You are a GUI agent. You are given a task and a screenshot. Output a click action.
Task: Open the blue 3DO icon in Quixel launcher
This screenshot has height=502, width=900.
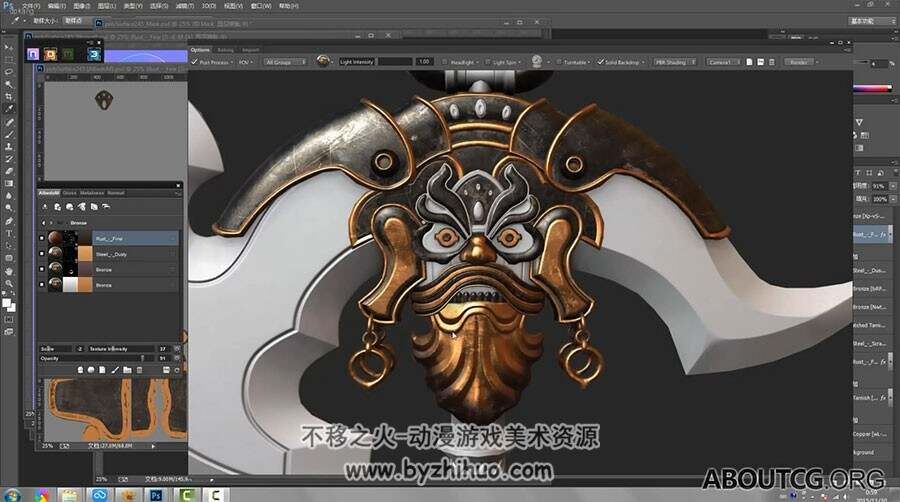94,54
